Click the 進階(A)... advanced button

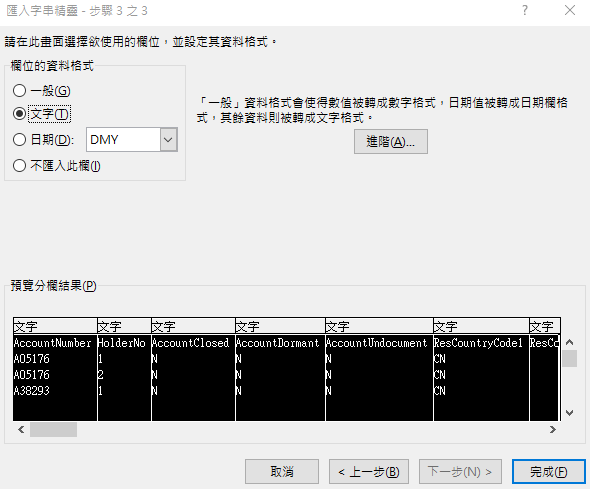[x=391, y=141]
